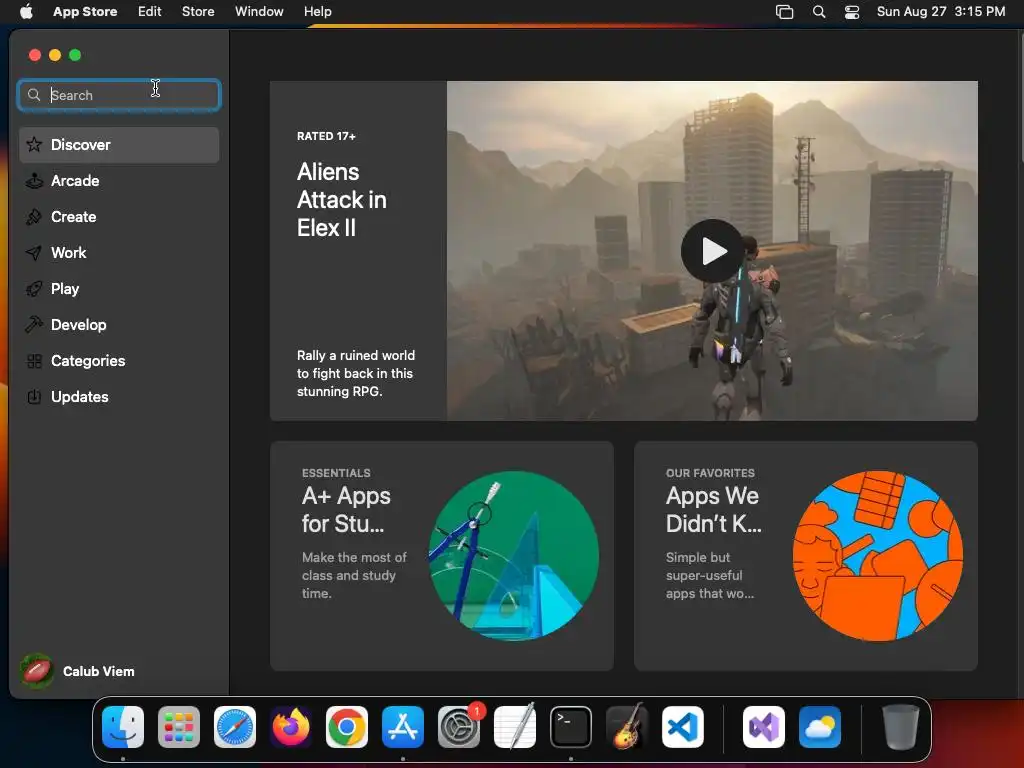The height and width of the screenshot is (768, 1024).
Task: Open the Apple menu
Action: click(x=26, y=11)
